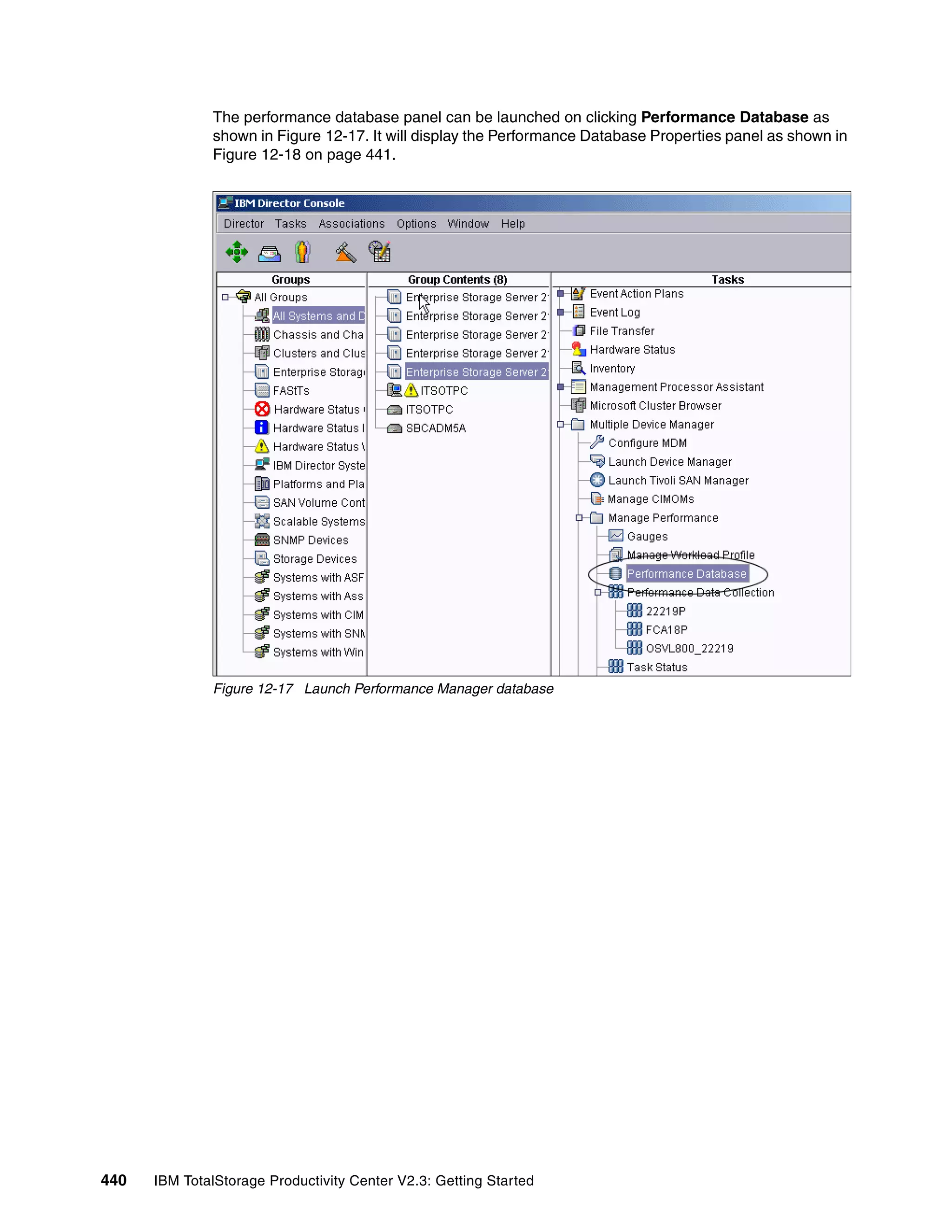Select the FCA18P data collection task
Viewport: 952px width, 1232px height.
coord(667,629)
